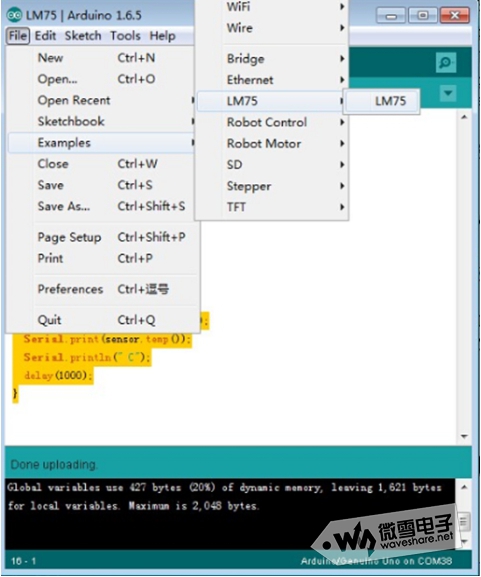Click 'Global variables use 427 bytes' console text
The width and height of the screenshot is (481, 577).
pos(94,488)
